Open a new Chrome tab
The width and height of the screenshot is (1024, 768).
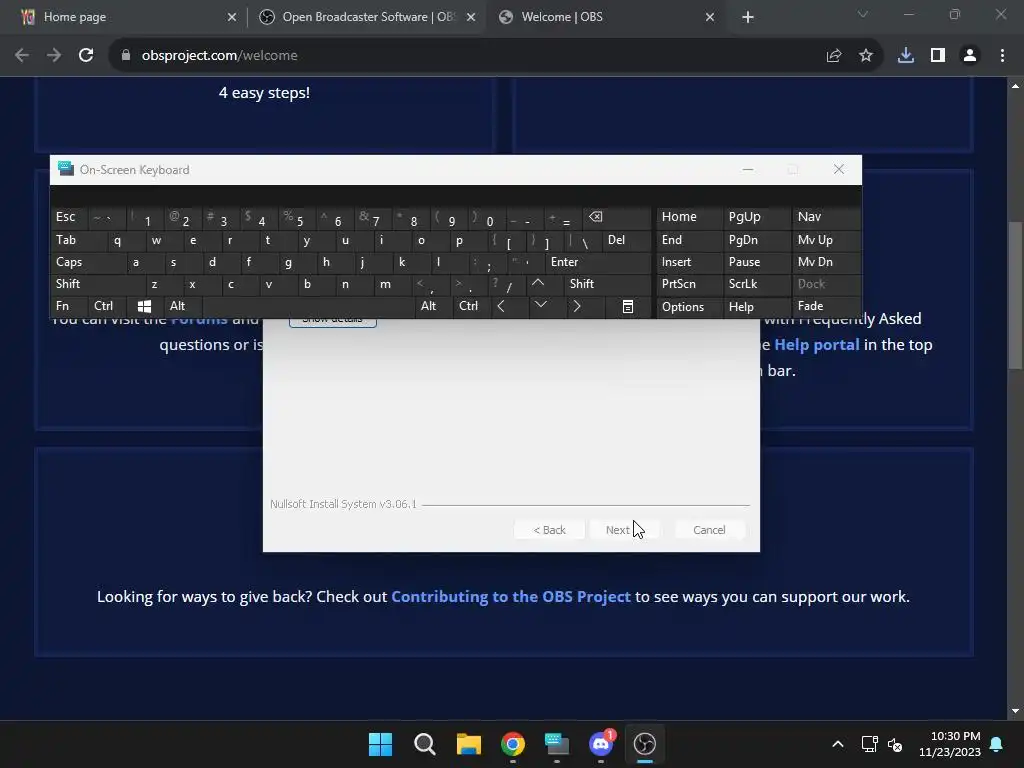click(x=748, y=17)
